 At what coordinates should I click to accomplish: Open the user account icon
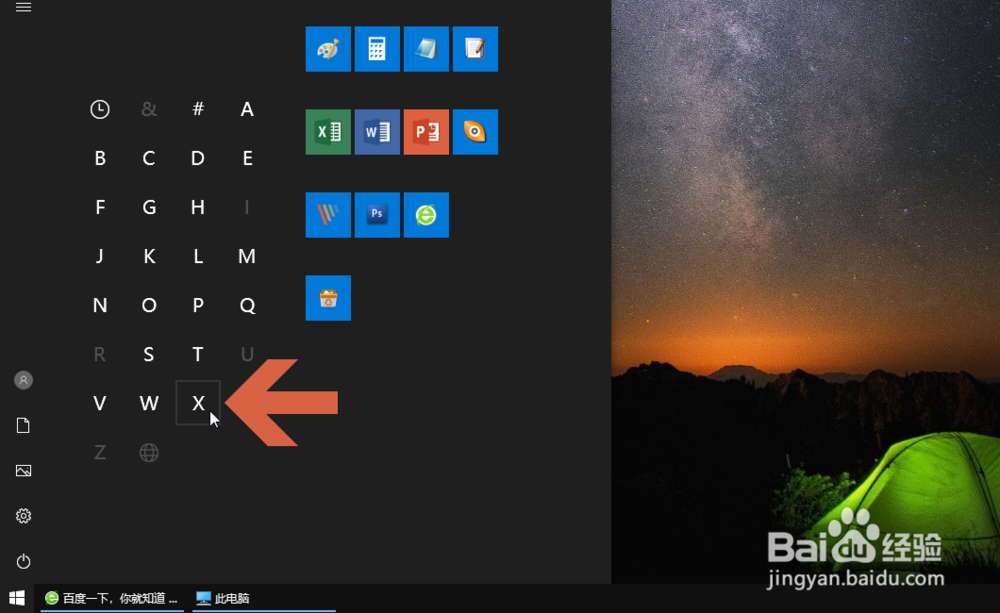coord(24,380)
